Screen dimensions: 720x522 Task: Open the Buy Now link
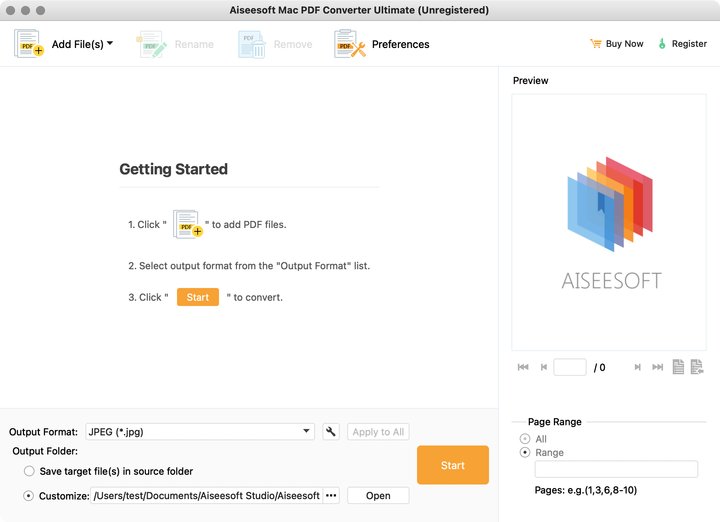624,44
